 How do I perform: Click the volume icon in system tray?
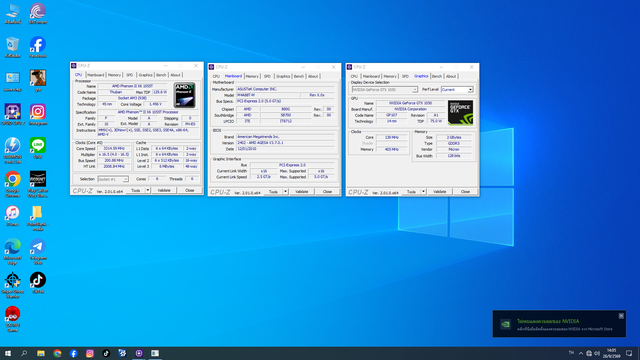[597, 353]
